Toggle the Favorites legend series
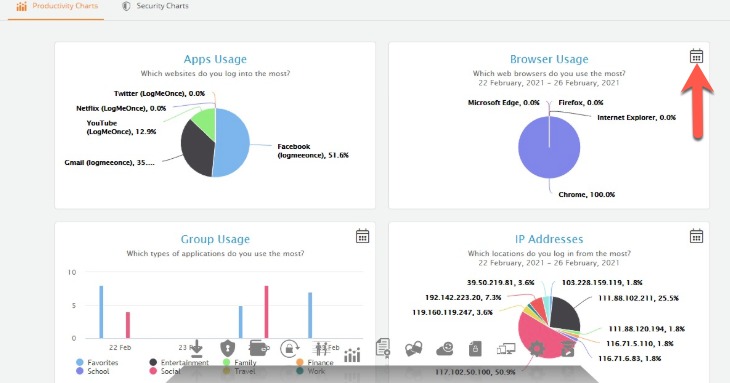 click(x=97, y=362)
